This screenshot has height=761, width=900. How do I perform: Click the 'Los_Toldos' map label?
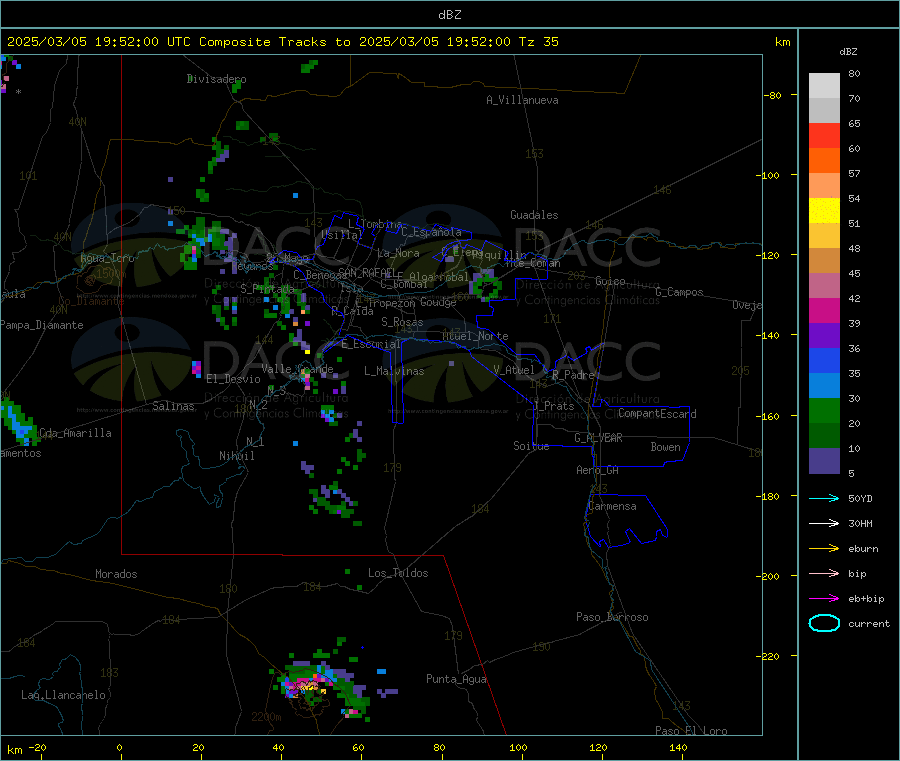398,573
